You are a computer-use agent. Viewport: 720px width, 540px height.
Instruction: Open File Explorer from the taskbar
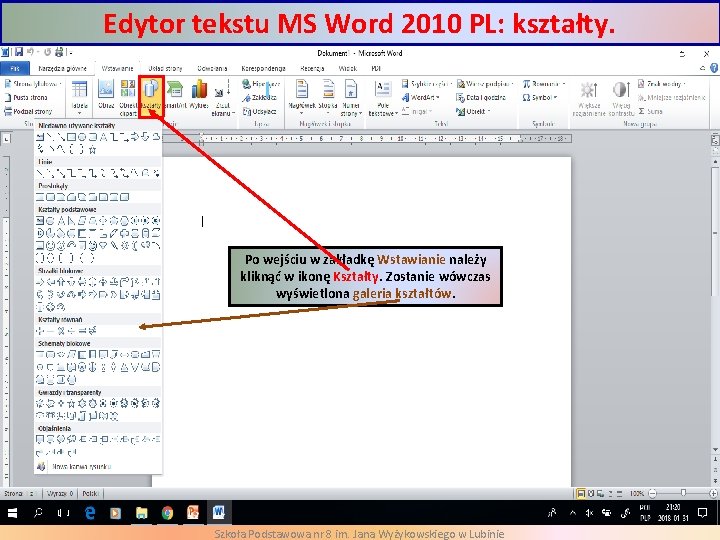point(141,512)
